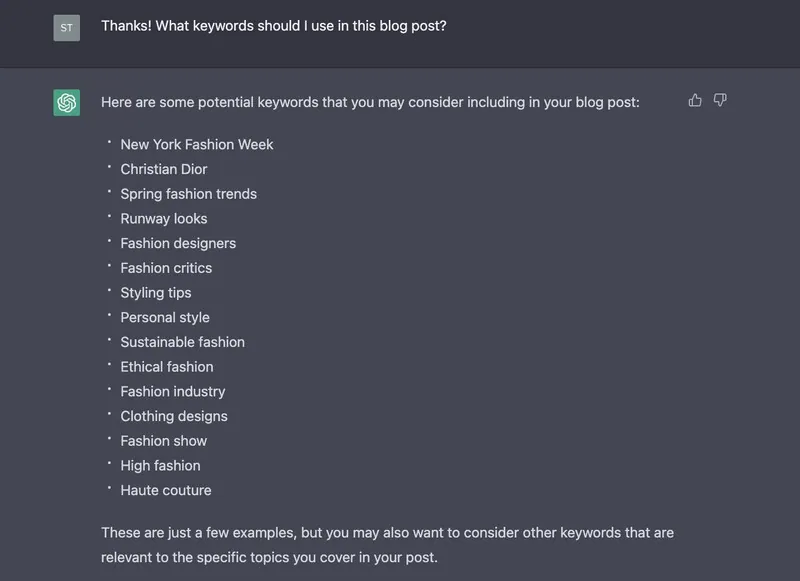Viewport: 800px width, 581px height.
Task: Click the user's question about keywords
Action: [x=273, y=26]
